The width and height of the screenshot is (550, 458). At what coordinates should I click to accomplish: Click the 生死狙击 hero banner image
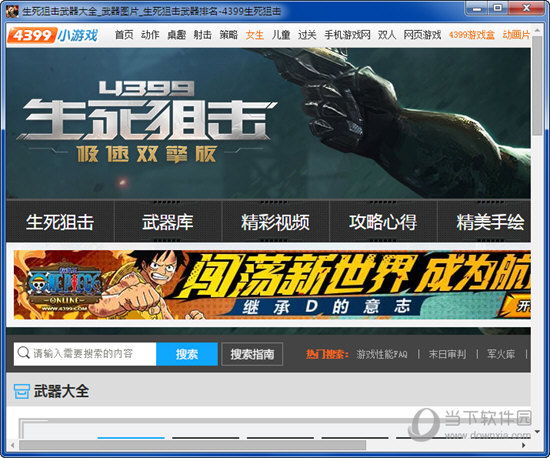(268, 123)
